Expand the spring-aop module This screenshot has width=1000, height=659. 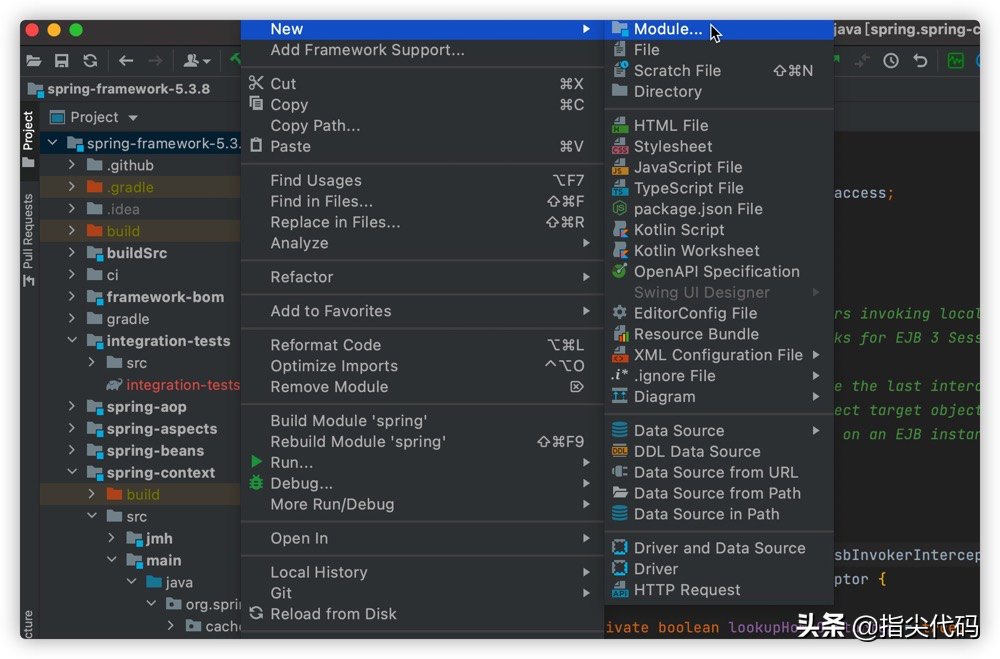[x=72, y=406]
